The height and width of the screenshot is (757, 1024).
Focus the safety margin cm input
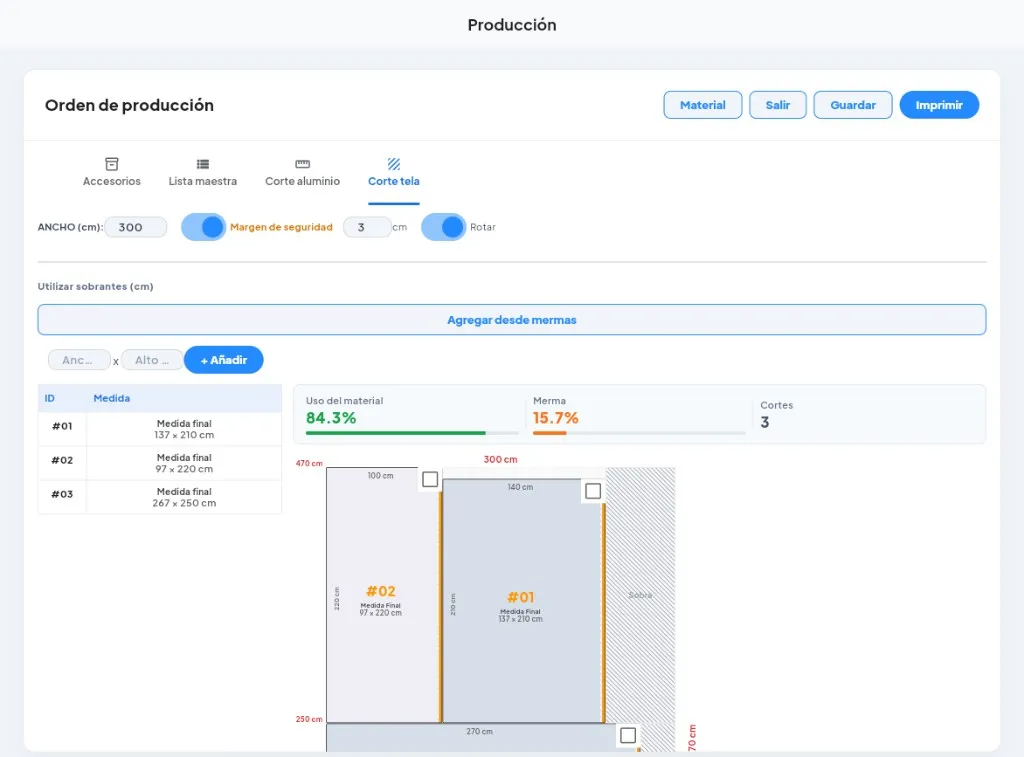pyautogui.click(x=367, y=227)
